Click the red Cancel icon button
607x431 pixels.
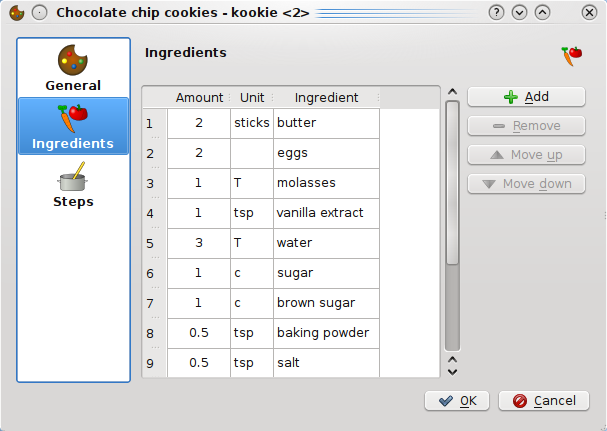tap(544, 401)
